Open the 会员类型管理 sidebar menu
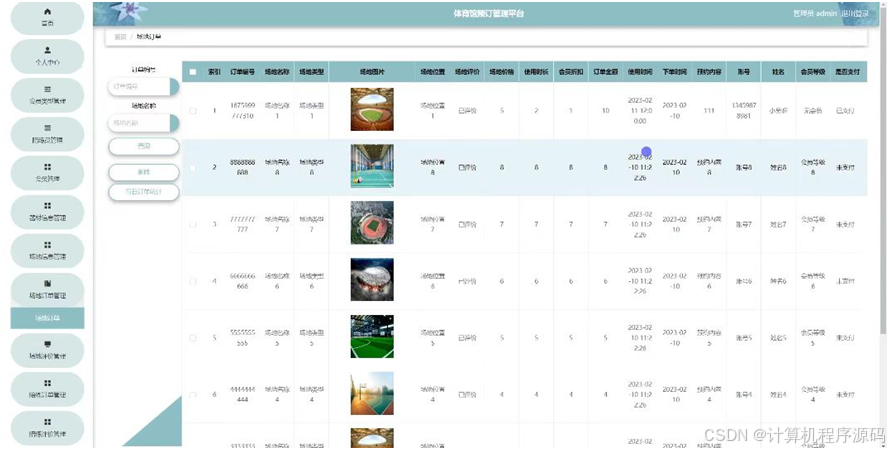The width and height of the screenshot is (889, 450). pyautogui.click(x=48, y=95)
